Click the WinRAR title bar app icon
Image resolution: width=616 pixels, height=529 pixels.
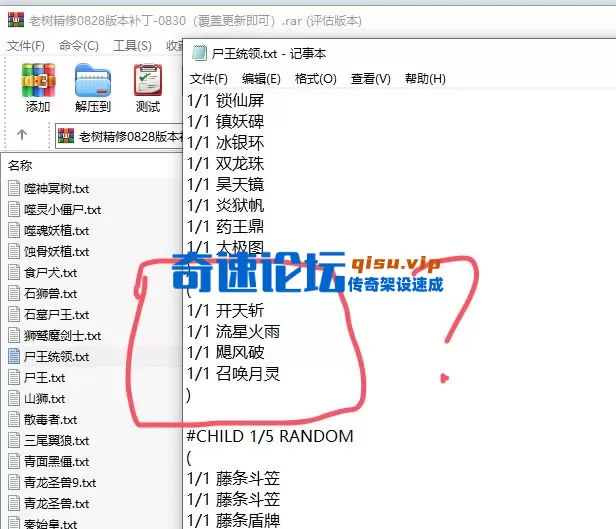click(16, 20)
